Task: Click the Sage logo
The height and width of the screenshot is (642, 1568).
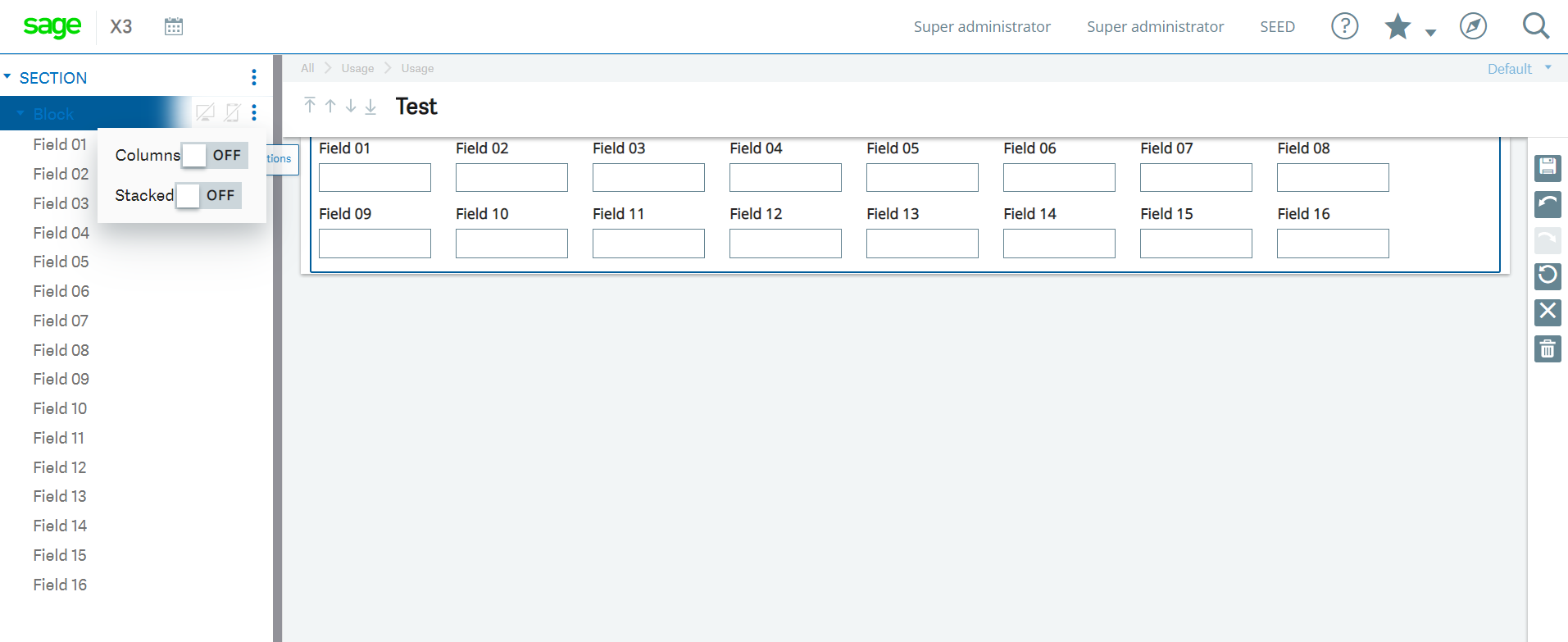Action: (52, 26)
